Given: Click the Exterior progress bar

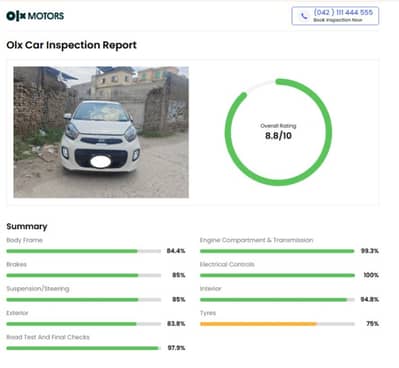Looking at the screenshot, I should coord(84,324).
